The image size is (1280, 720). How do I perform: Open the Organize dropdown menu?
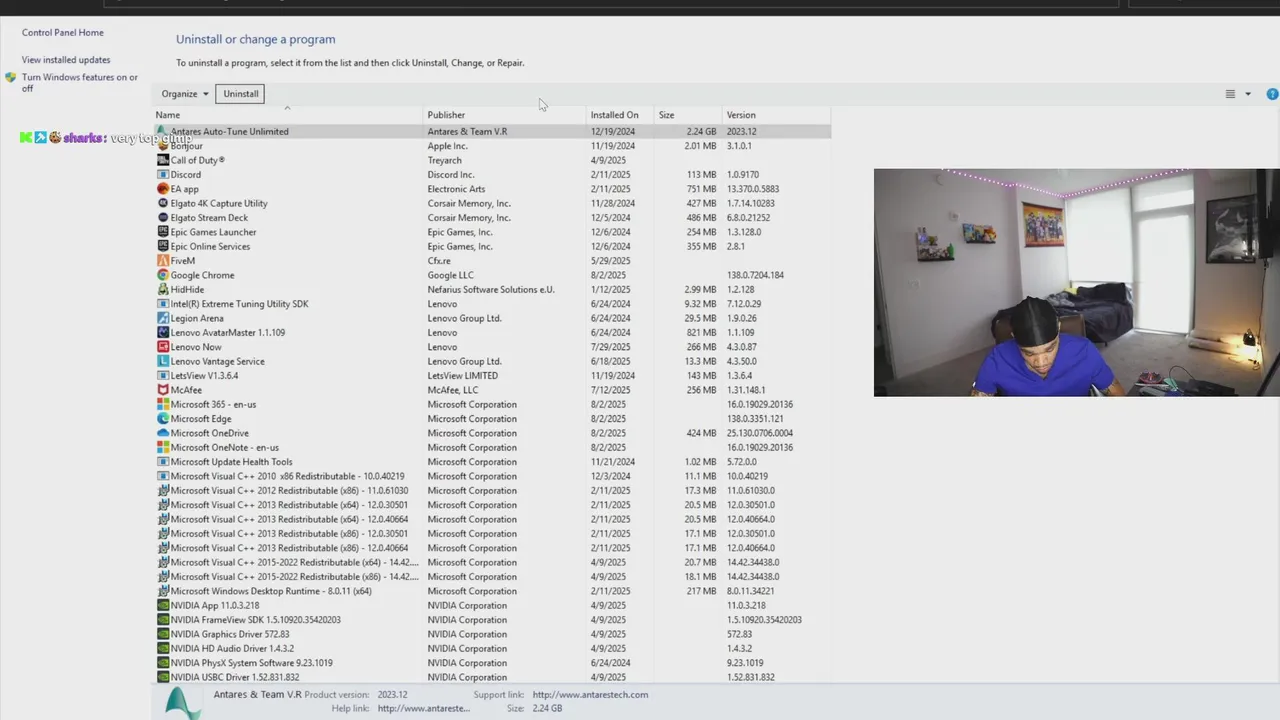pyautogui.click(x=185, y=94)
